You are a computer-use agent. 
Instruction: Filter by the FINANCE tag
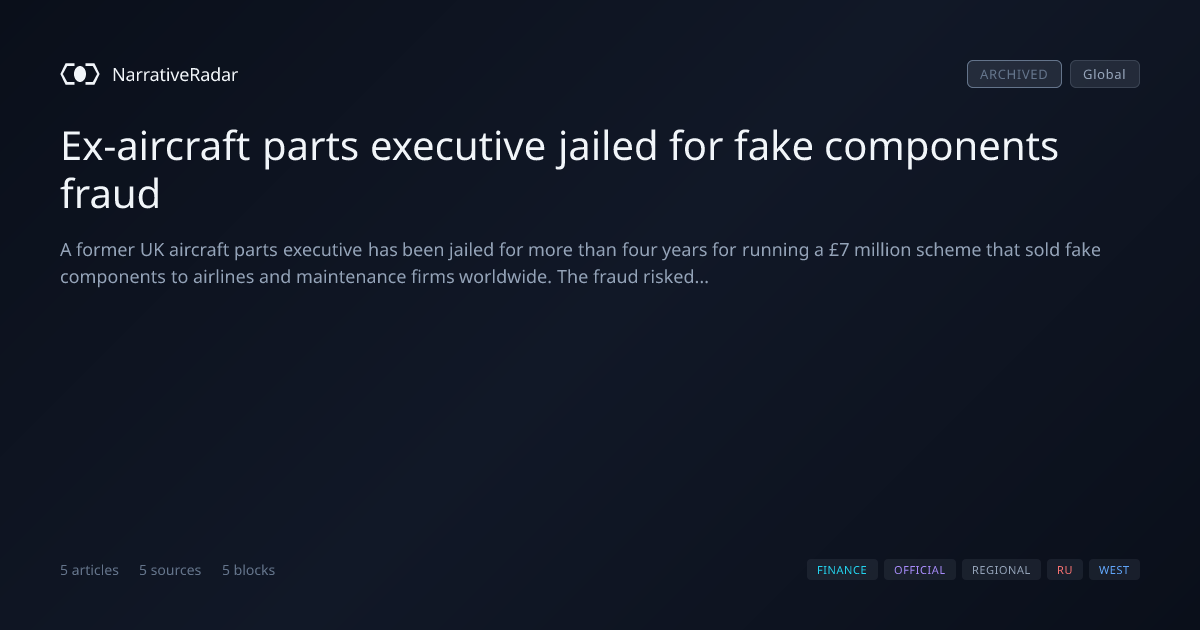842,570
